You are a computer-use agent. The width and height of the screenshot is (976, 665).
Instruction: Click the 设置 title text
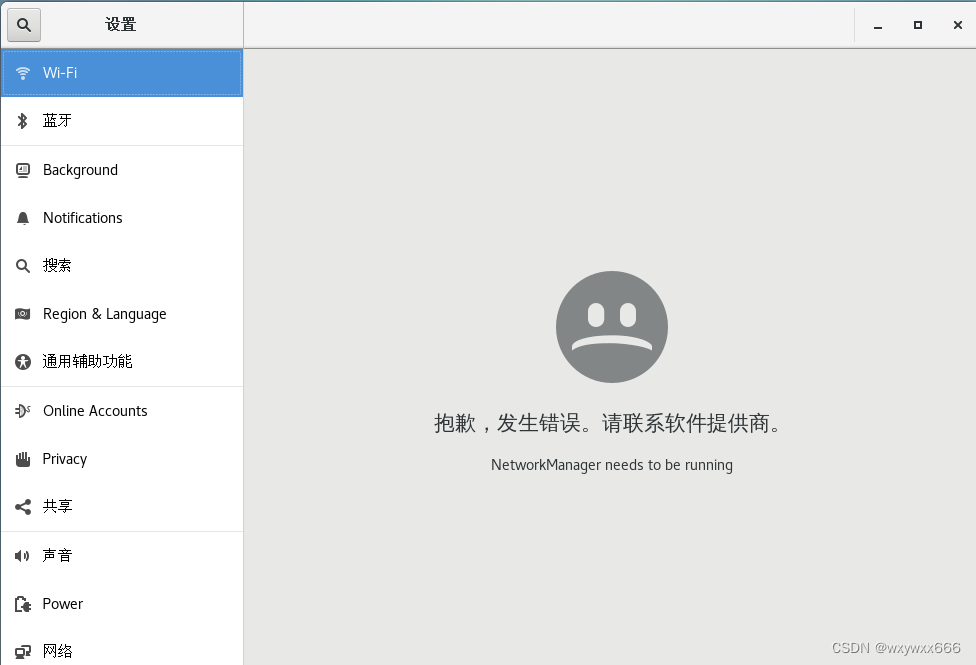[121, 25]
